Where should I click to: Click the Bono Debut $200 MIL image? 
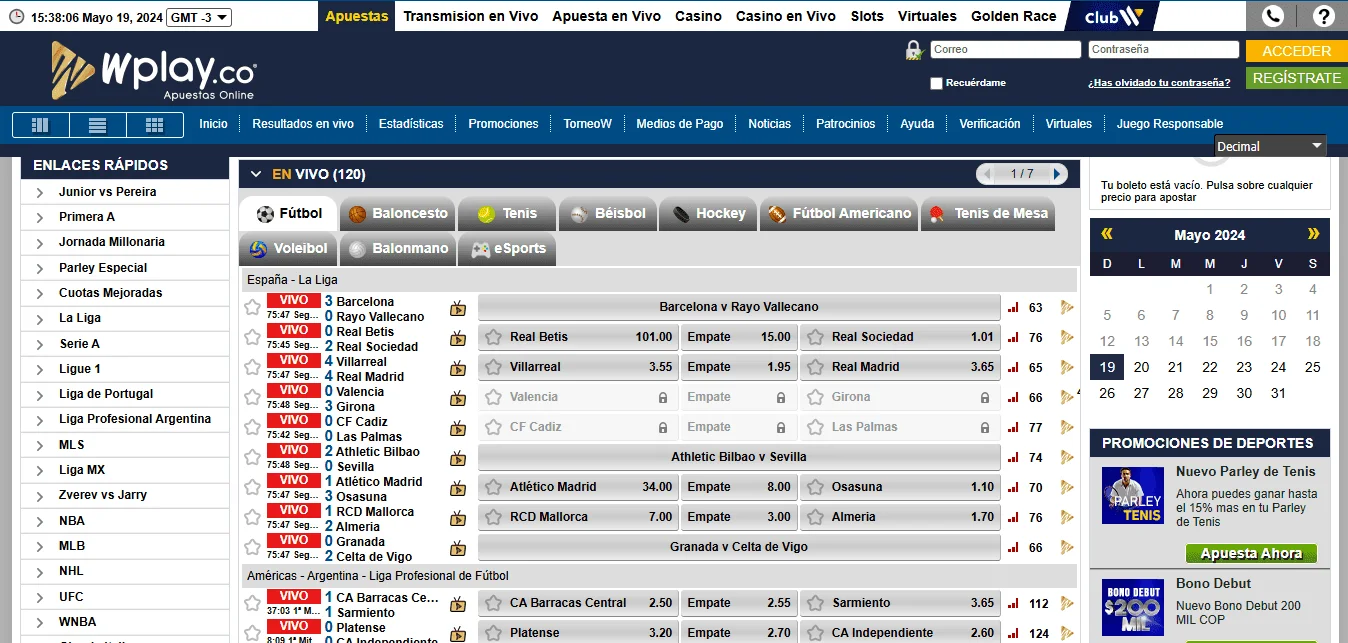pyautogui.click(x=1133, y=607)
